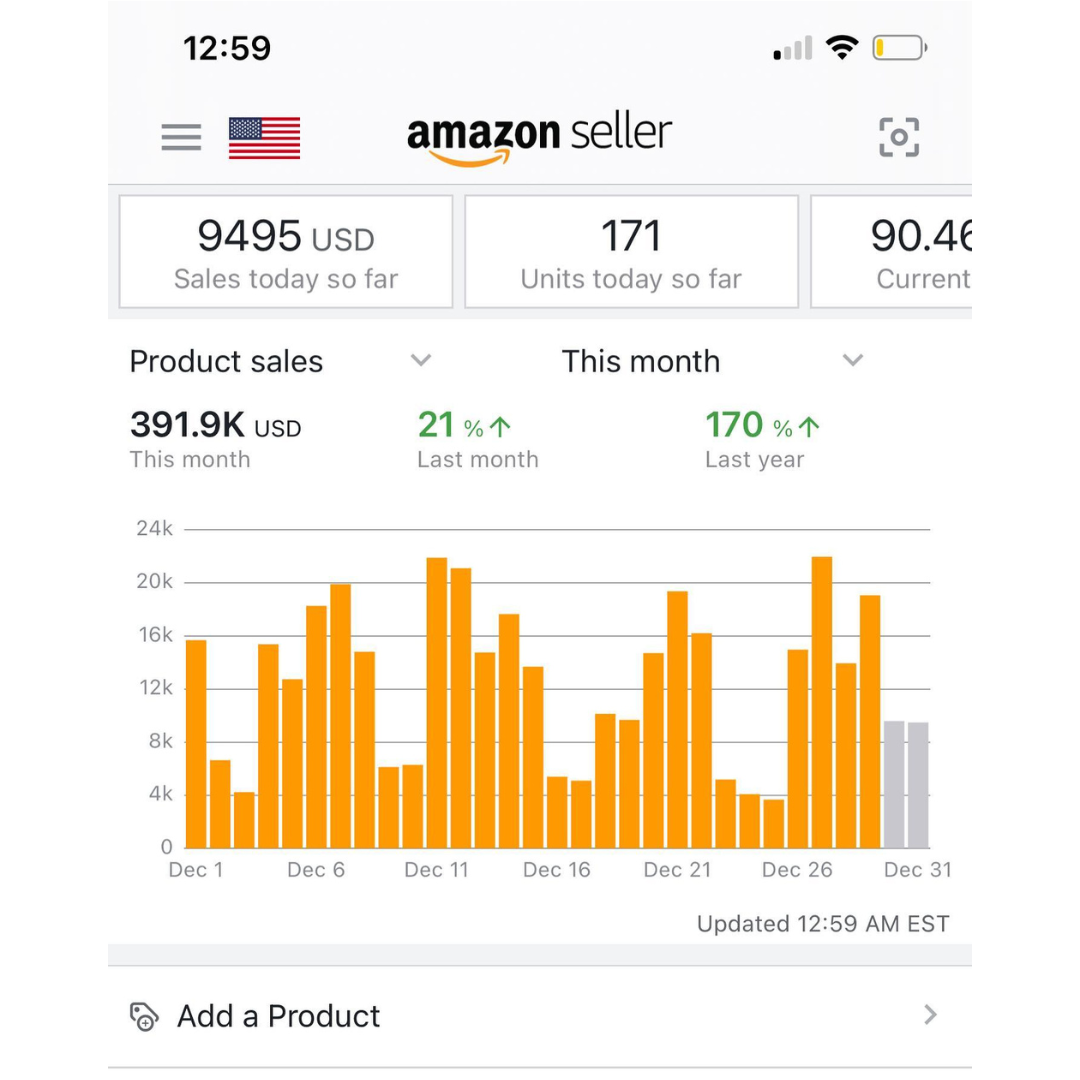Tap the 170% Last year comparison

[x=762, y=438]
